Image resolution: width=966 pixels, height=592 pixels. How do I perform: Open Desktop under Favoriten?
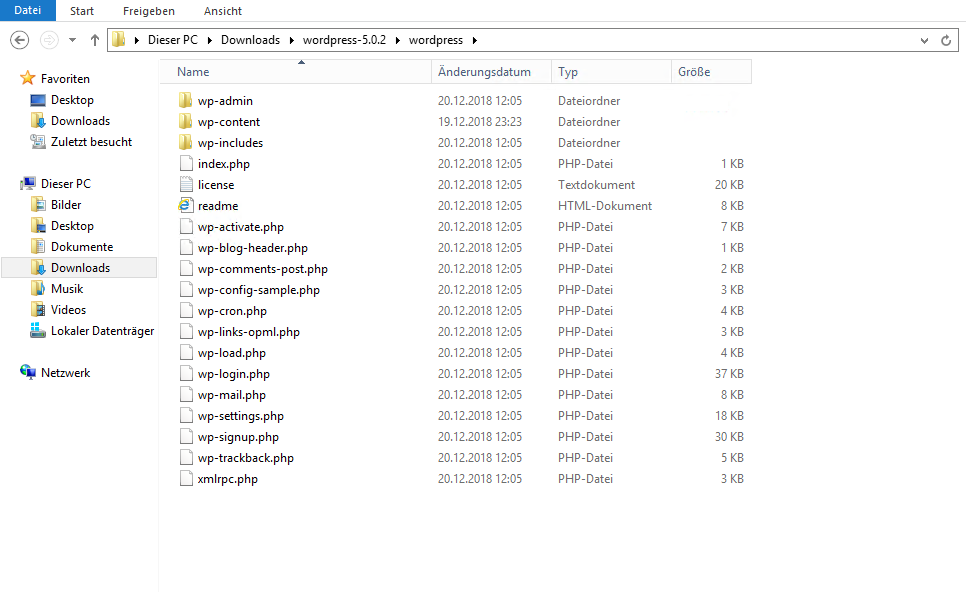tap(72, 100)
